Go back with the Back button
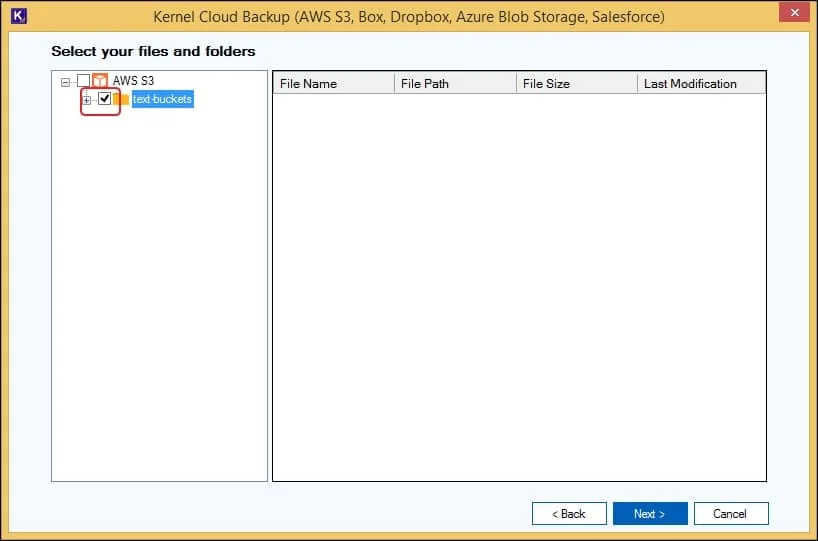The height and width of the screenshot is (541, 818). click(x=569, y=513)
